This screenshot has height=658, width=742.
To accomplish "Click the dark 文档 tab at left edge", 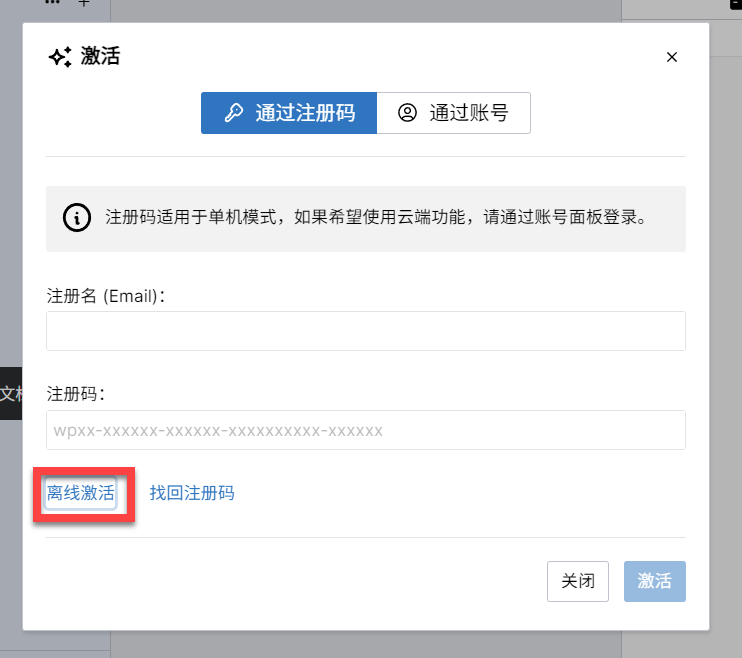I will 11,393.
